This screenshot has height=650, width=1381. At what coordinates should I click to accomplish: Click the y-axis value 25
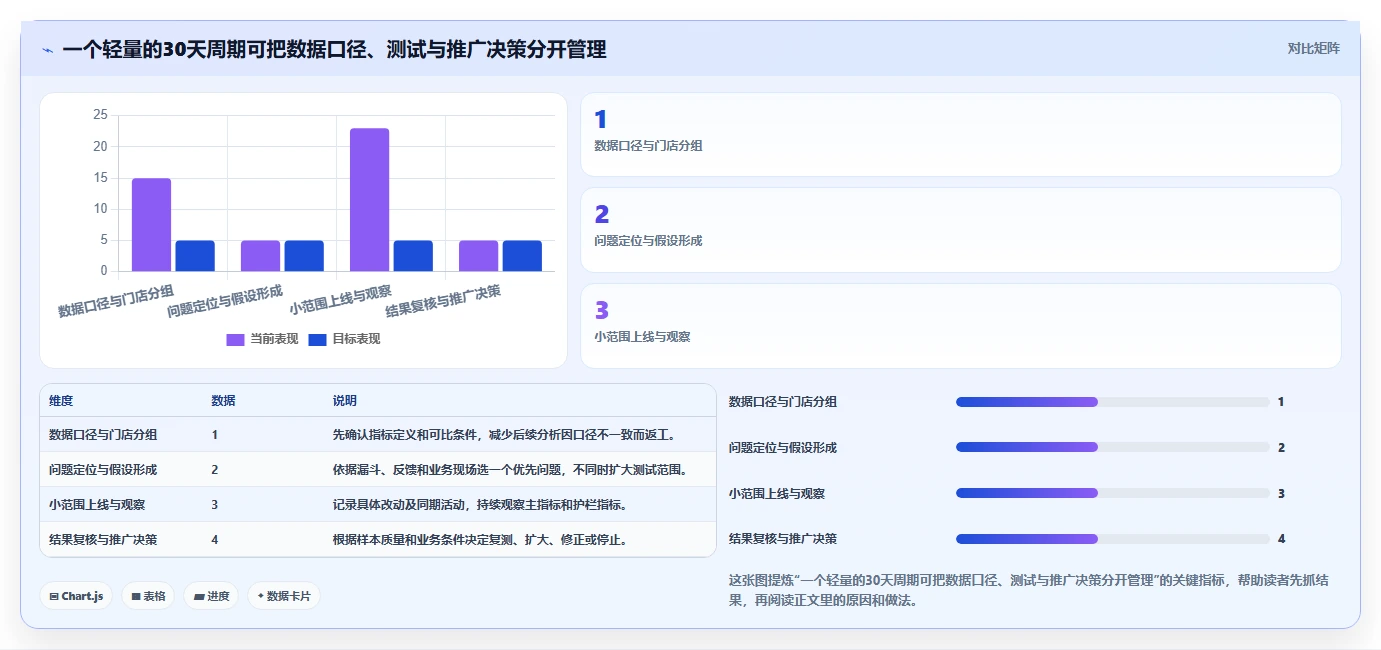click(100, 115)
